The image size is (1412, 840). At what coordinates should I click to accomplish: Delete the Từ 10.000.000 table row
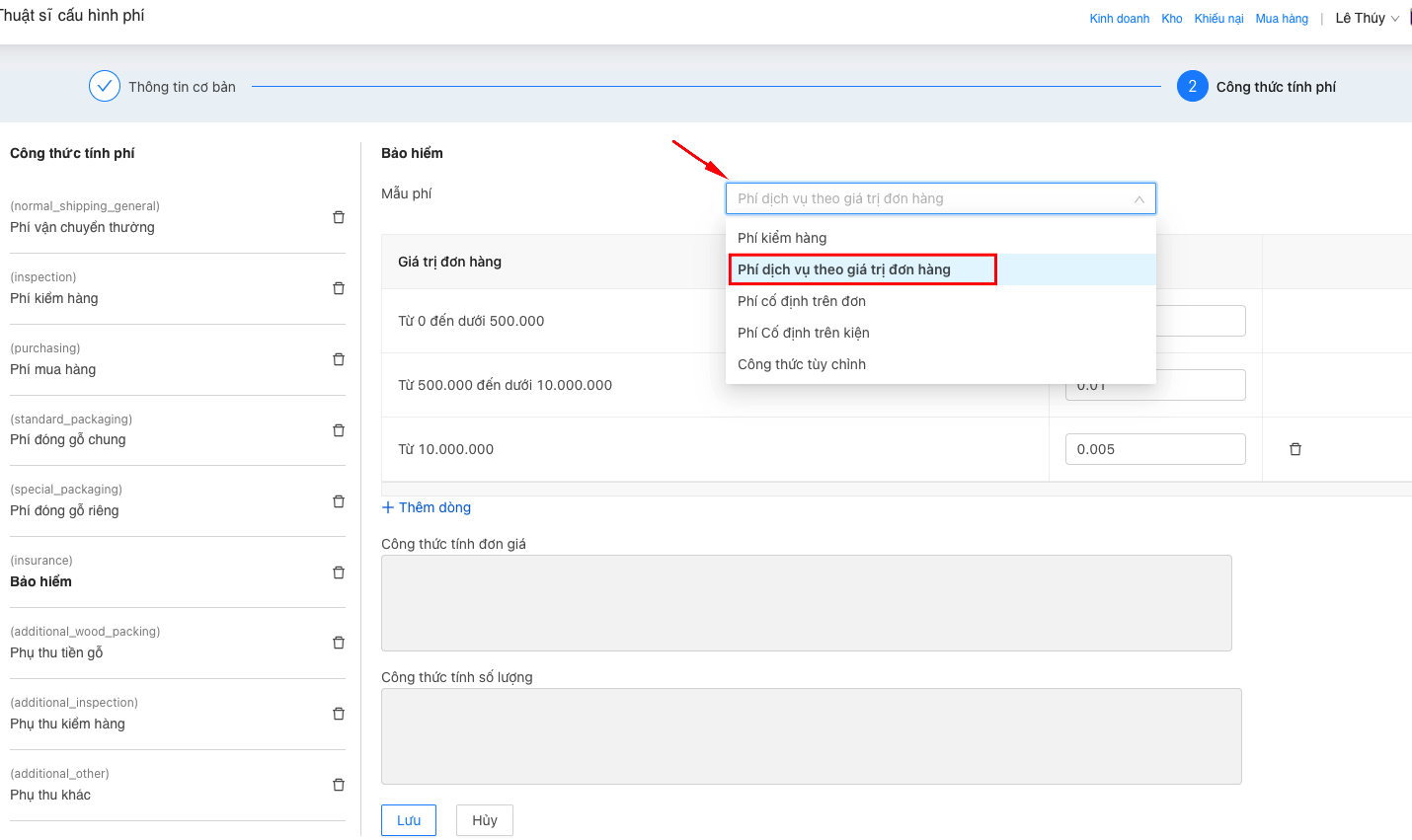click(1295, 449)
